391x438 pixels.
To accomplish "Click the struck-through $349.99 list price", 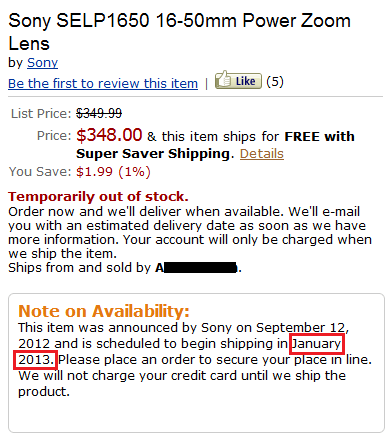I will pyautogui.click(x=99, y=114).
